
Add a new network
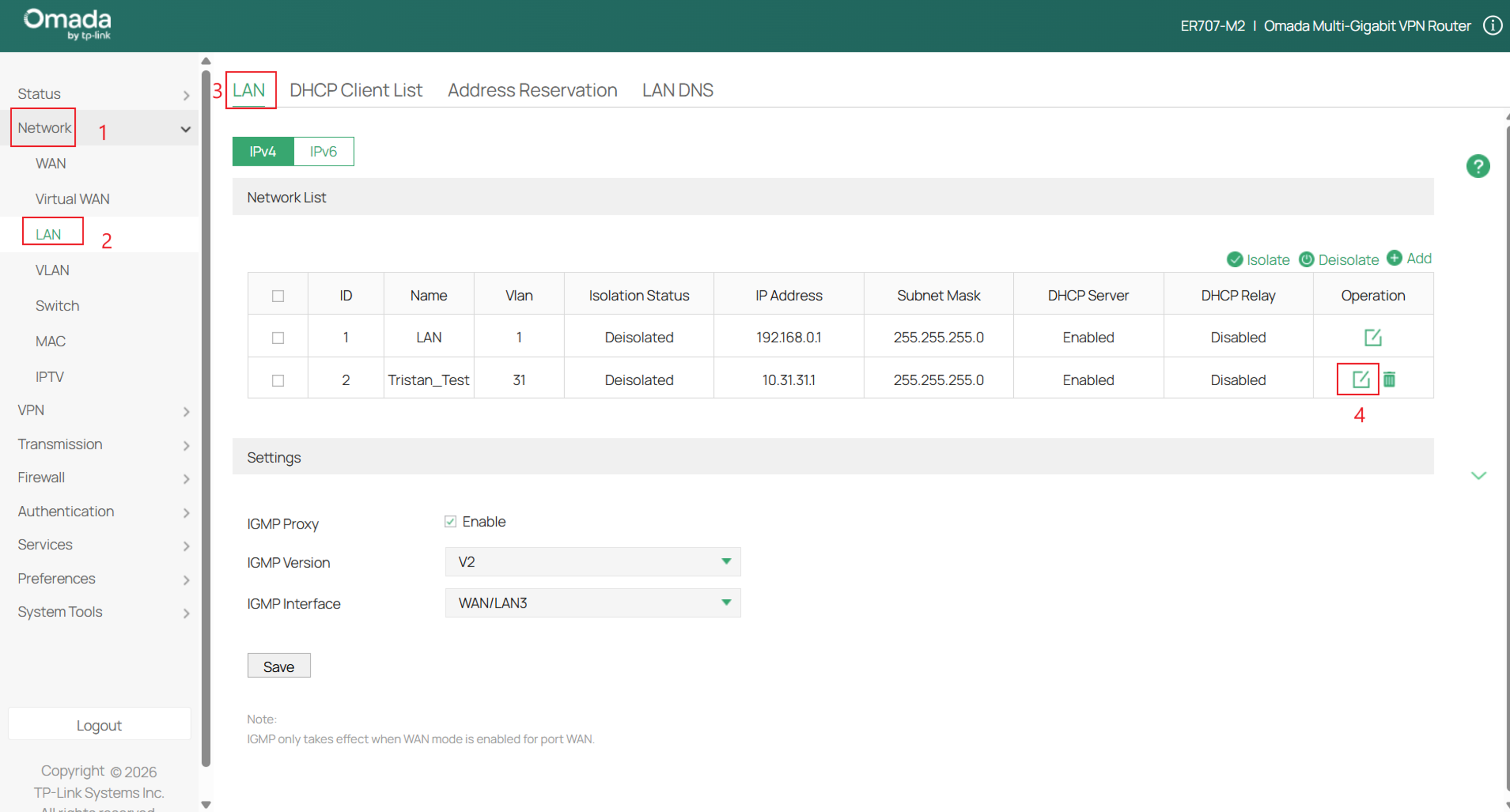click(x=1409, y=258)
